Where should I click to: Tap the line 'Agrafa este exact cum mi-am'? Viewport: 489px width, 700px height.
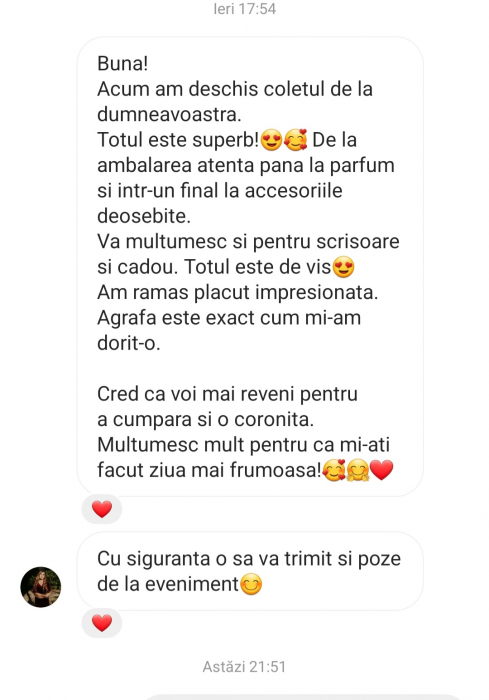229,318
